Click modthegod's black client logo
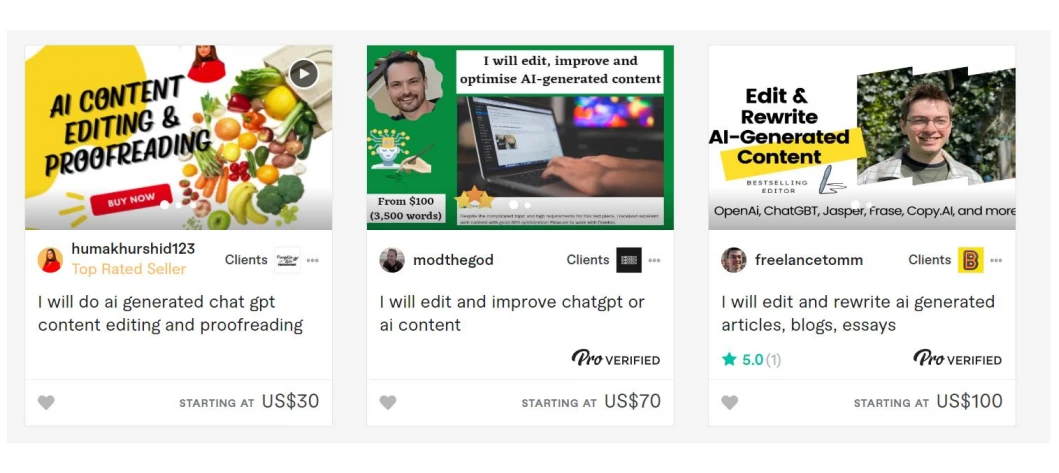The image size is (1059, 473). 629,260
